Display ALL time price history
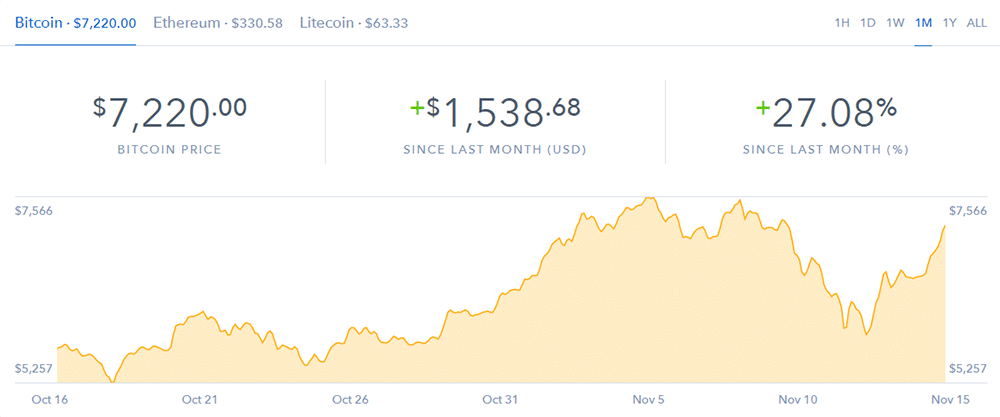Screen dimensions: 1000x417 coord(977,23)
